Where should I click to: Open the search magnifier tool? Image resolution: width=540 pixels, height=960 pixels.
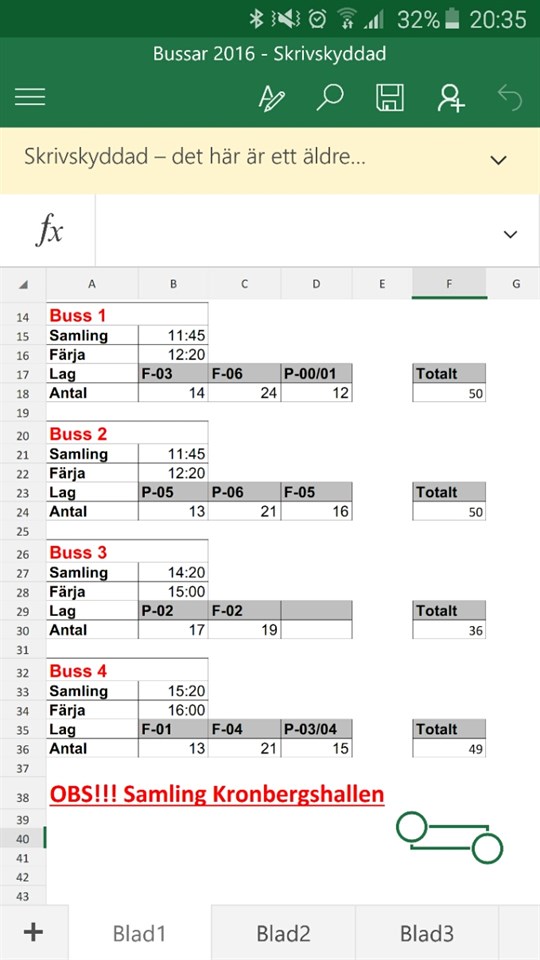[x=329, y=97]
